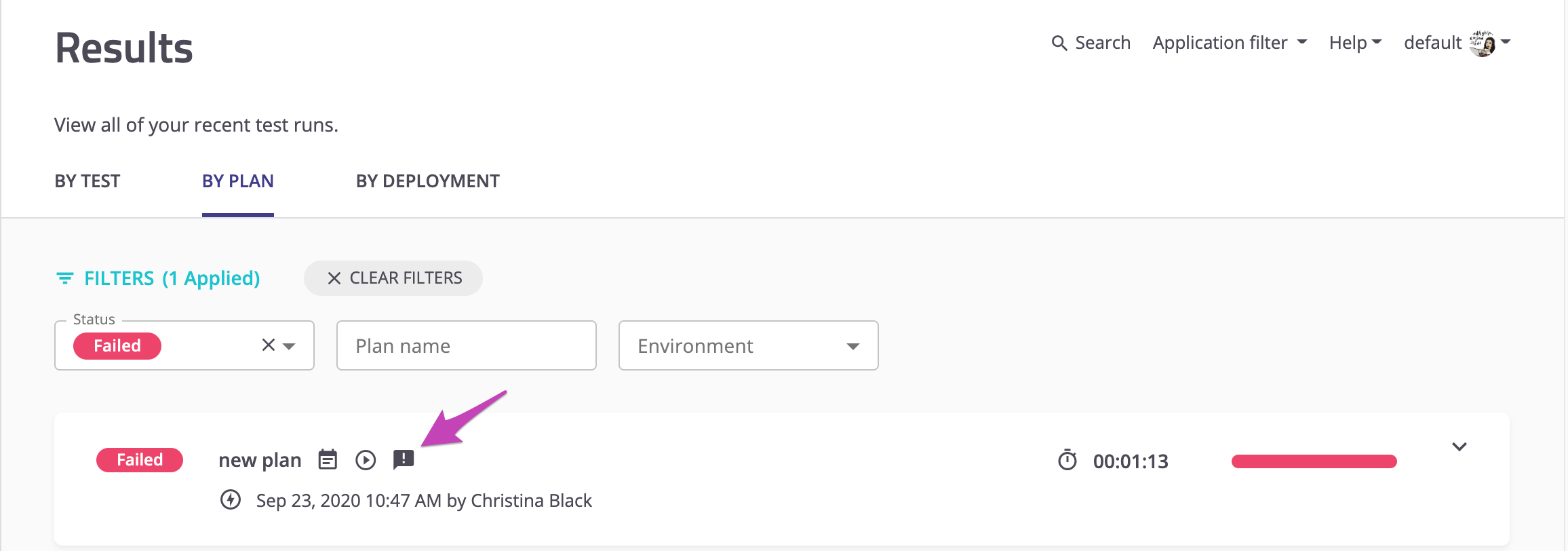Open the Help menu
Viewport: 1568px width, 551px height.
pos(1354,43)
